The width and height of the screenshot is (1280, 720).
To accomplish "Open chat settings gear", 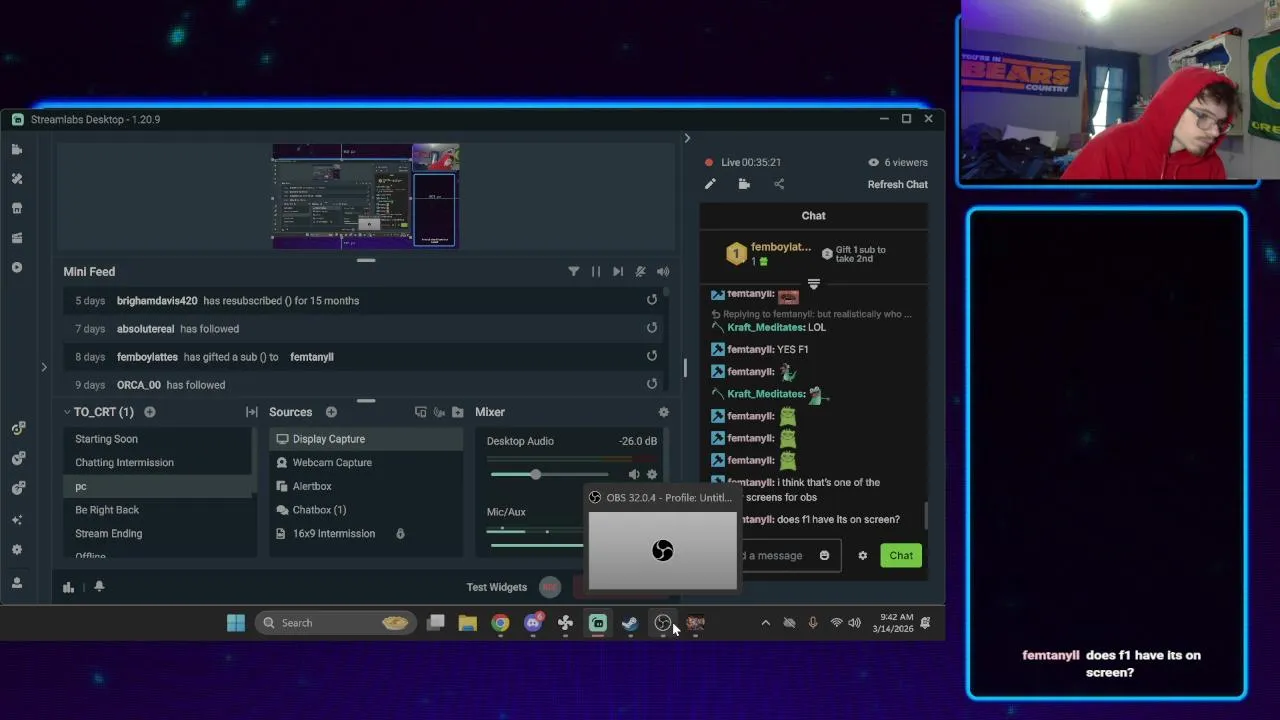I will coord(863,556).
